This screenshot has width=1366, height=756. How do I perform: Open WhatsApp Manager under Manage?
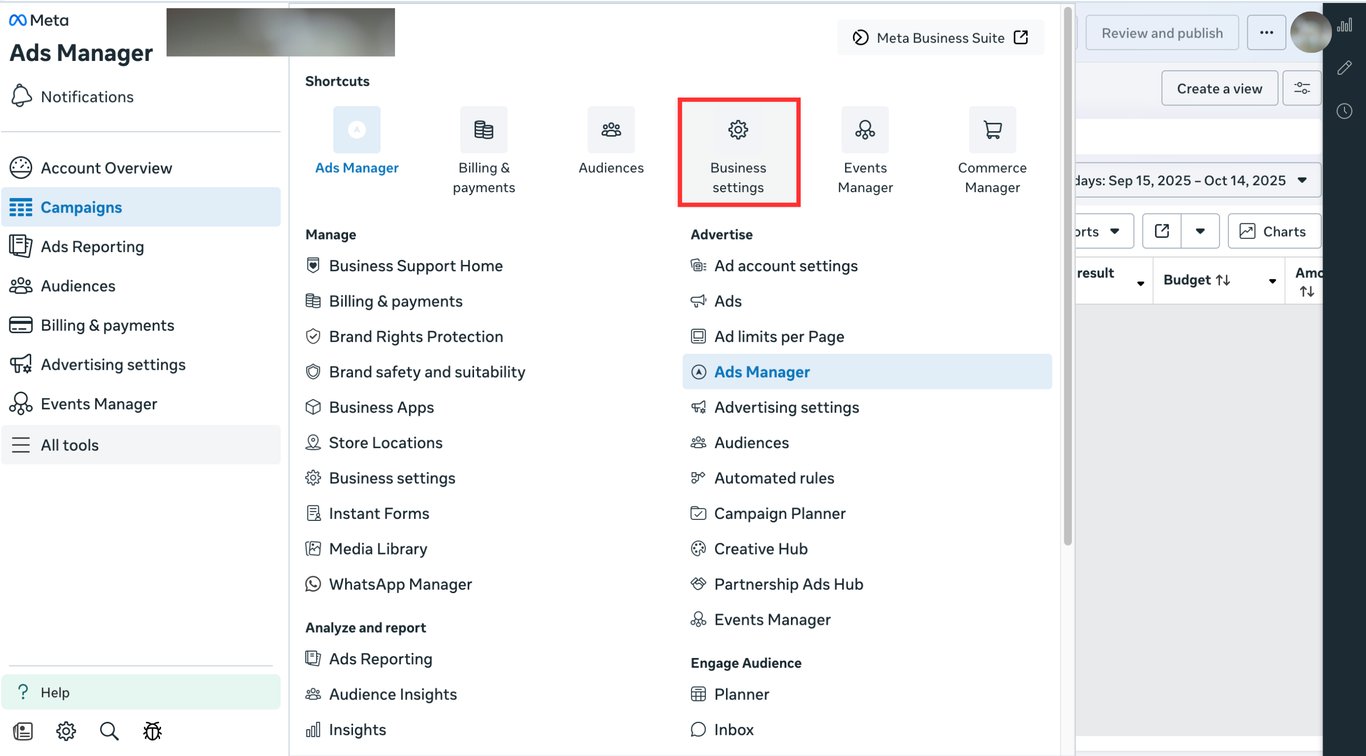coord(388,584)
